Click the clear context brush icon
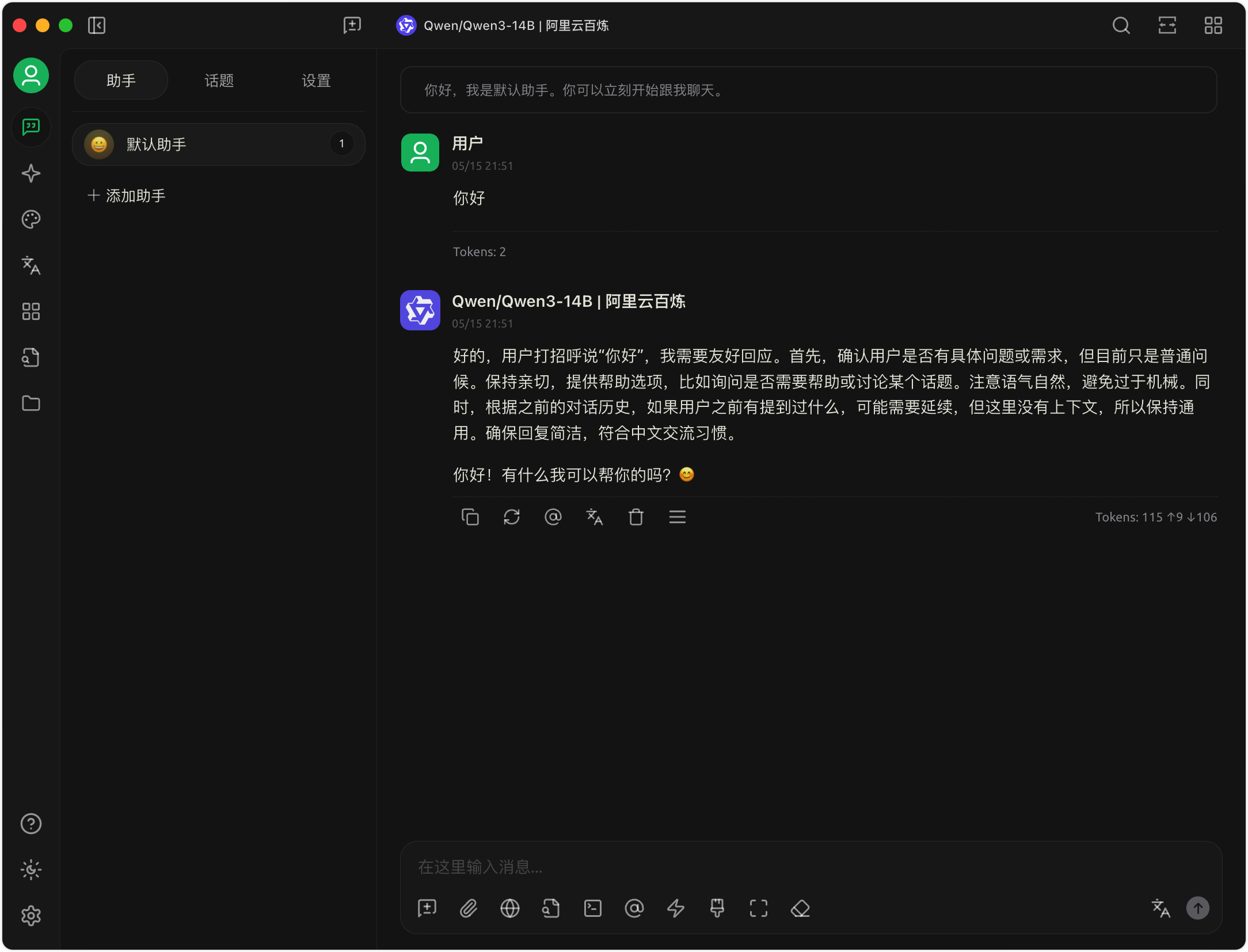Viewport: 1248px width, 952px height. [x=717, y=908]
